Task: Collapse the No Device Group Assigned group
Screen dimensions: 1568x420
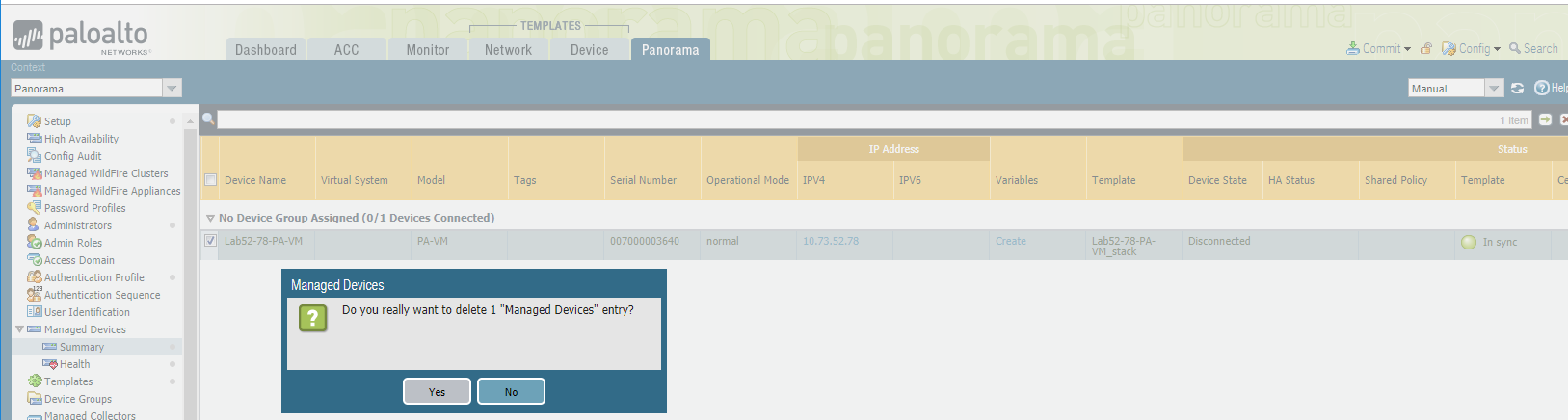Action: [210, 219]
